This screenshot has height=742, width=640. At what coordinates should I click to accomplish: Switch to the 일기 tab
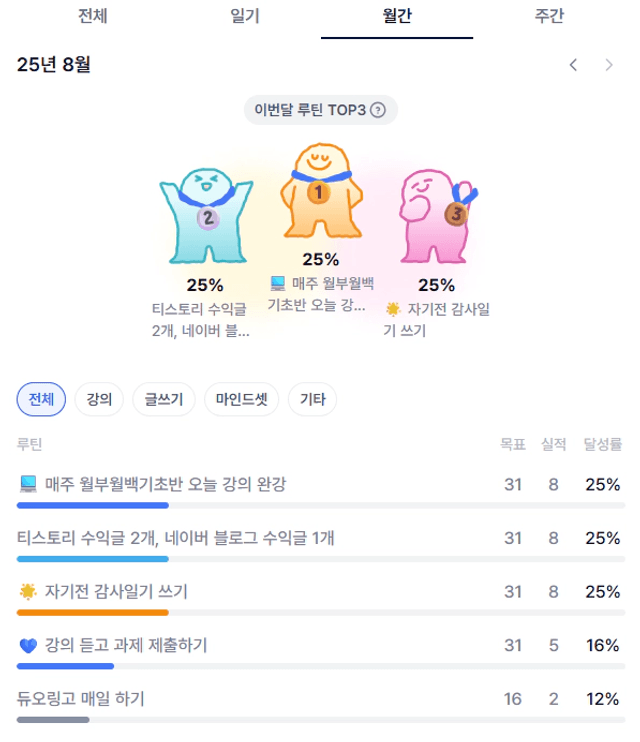245,17
